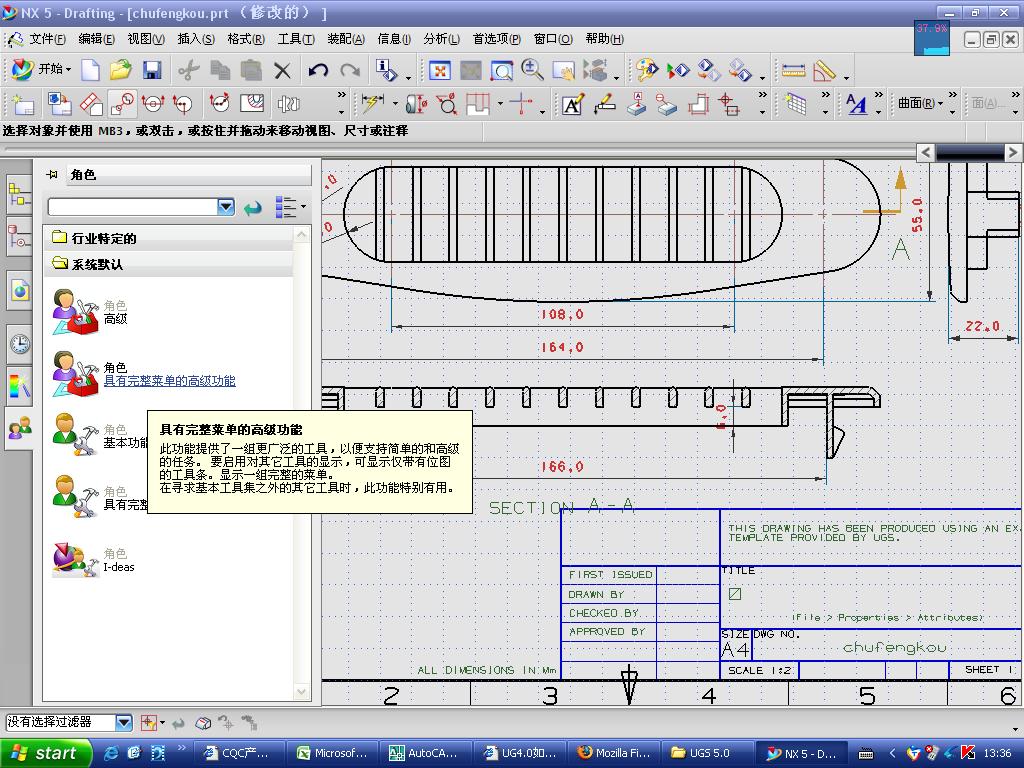Click the Delete X icon in toolbar
The image size is (1024, 768).
(283, 70)
